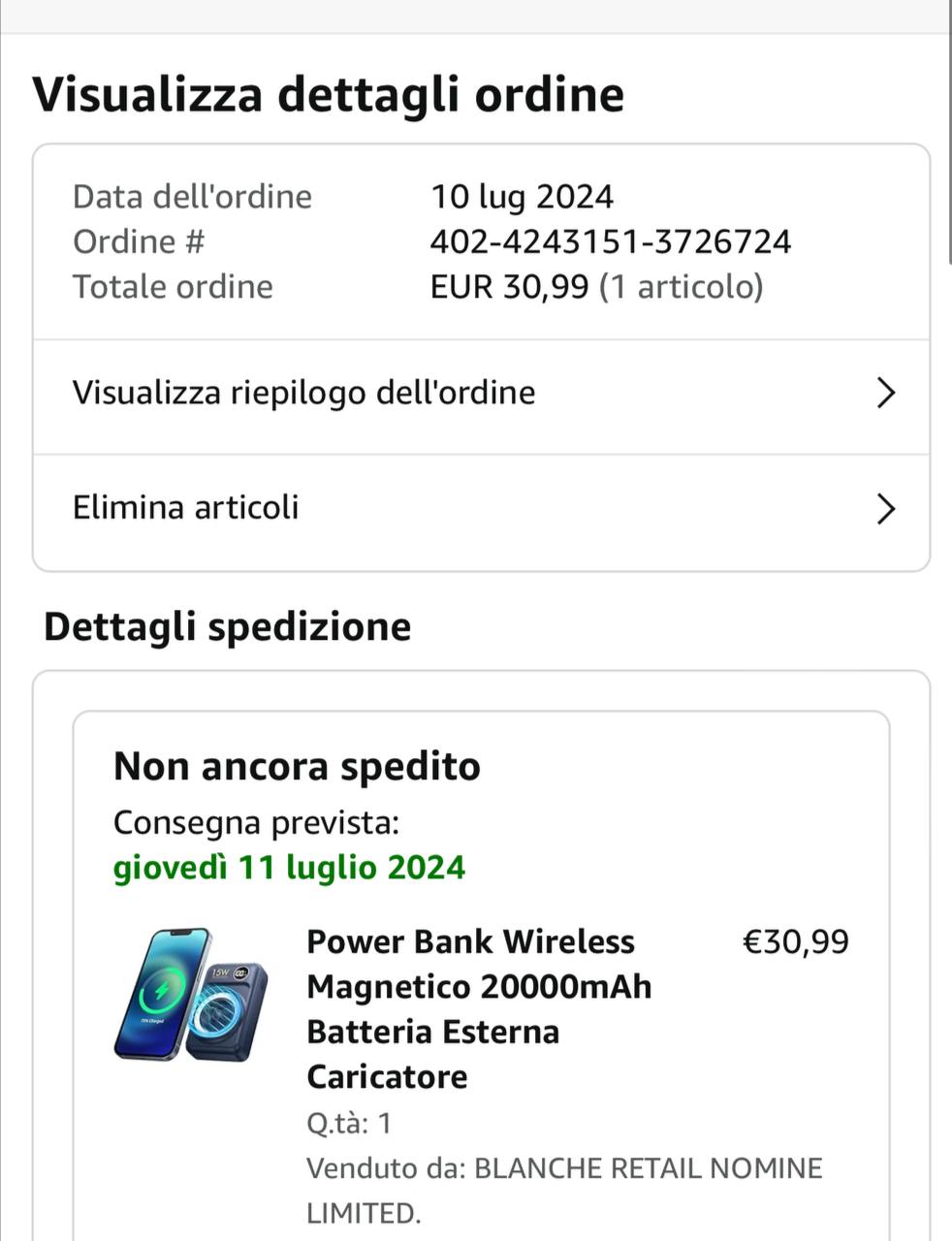The height and width of the screenshot is (1241, 952).
Task: Click the EUR 30,99 order total
Action: pos(509,287)
